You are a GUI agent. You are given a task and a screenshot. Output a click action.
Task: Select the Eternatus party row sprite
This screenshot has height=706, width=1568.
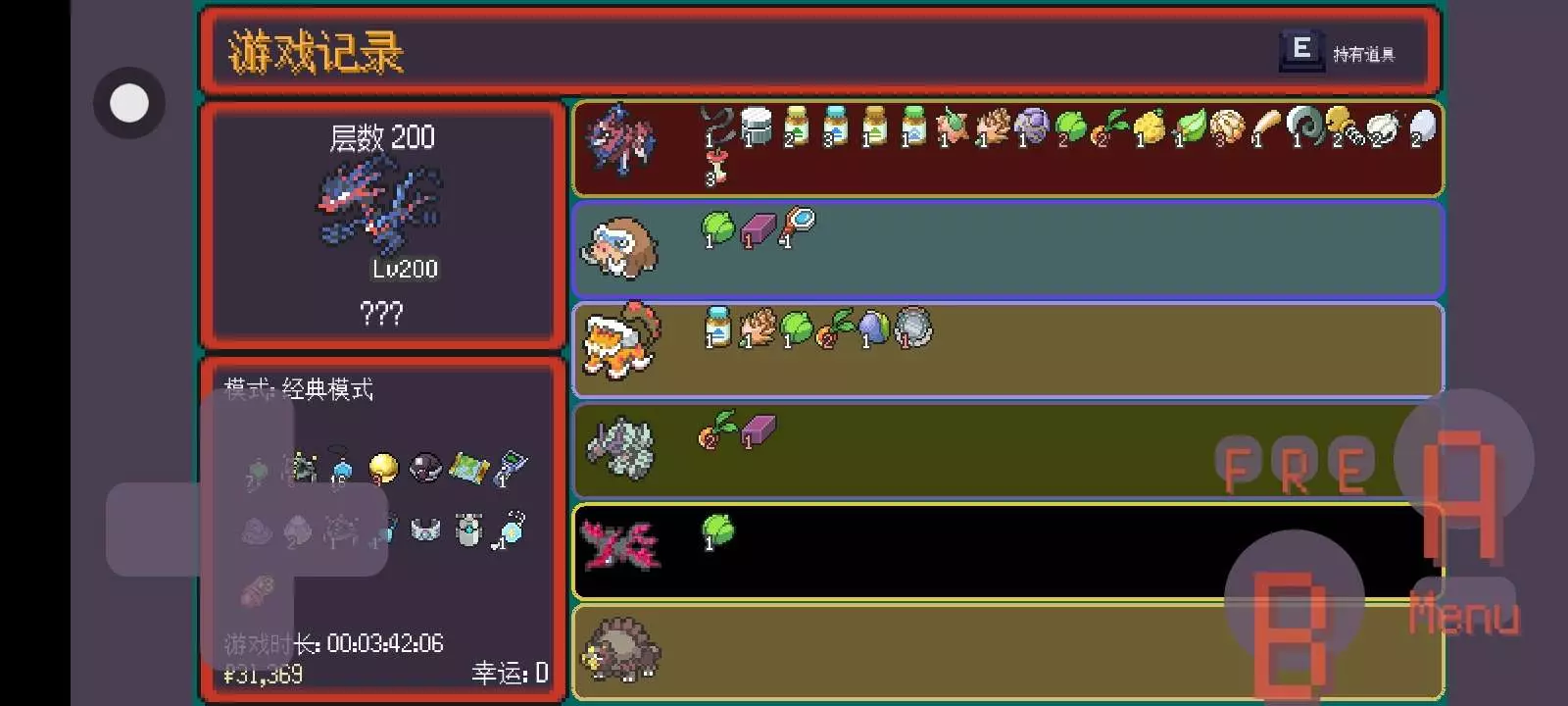(621, 140)
